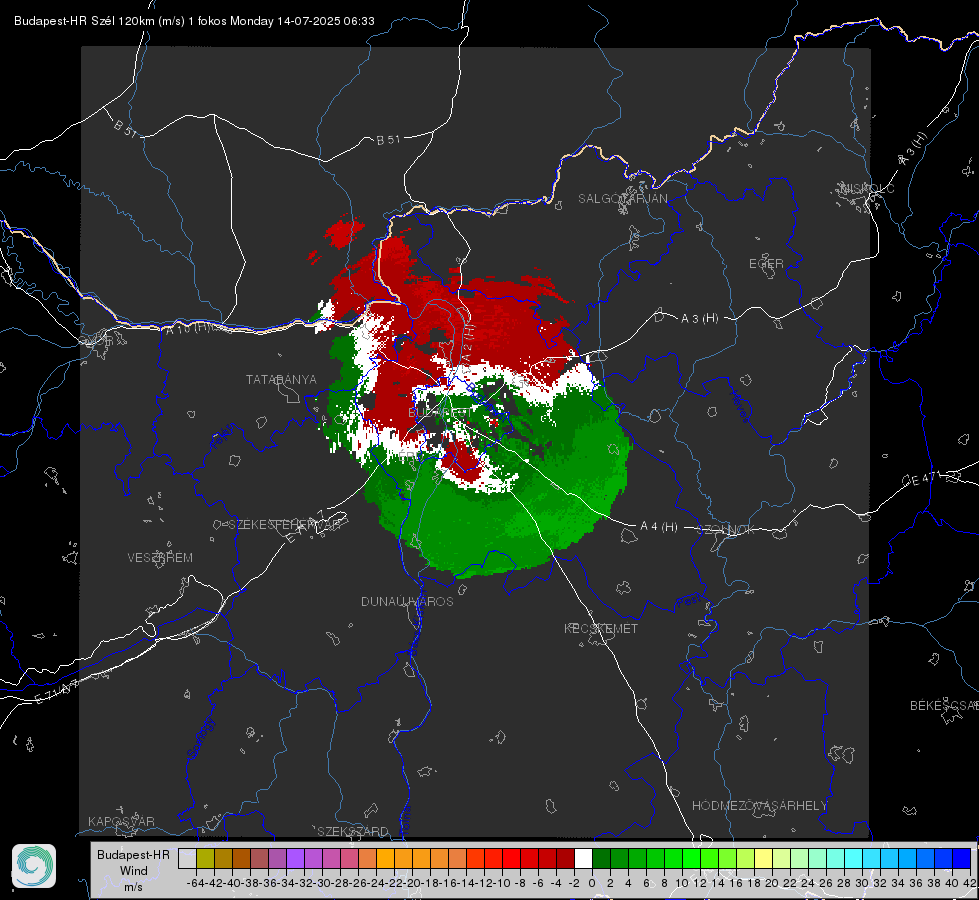Image resolution: width=979 pixels, height=900 pixels.
Task: Select the deep blue swatch ending at 42
Action: [962, 859]
